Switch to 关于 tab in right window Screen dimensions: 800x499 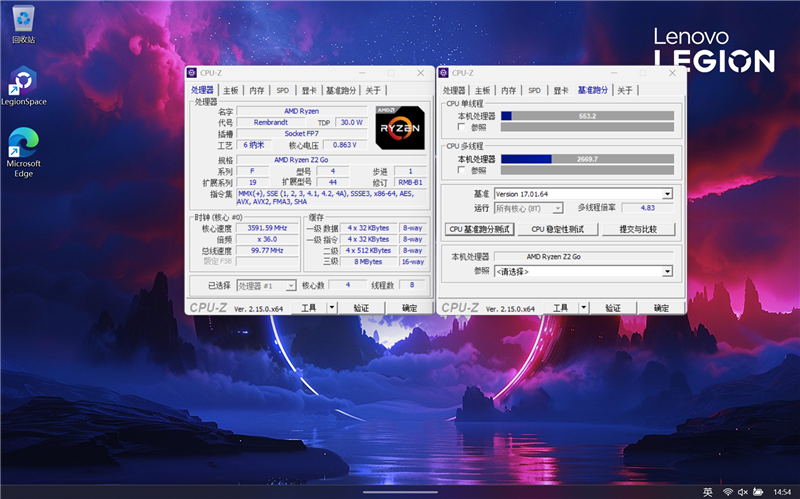(x=624, y=90)
